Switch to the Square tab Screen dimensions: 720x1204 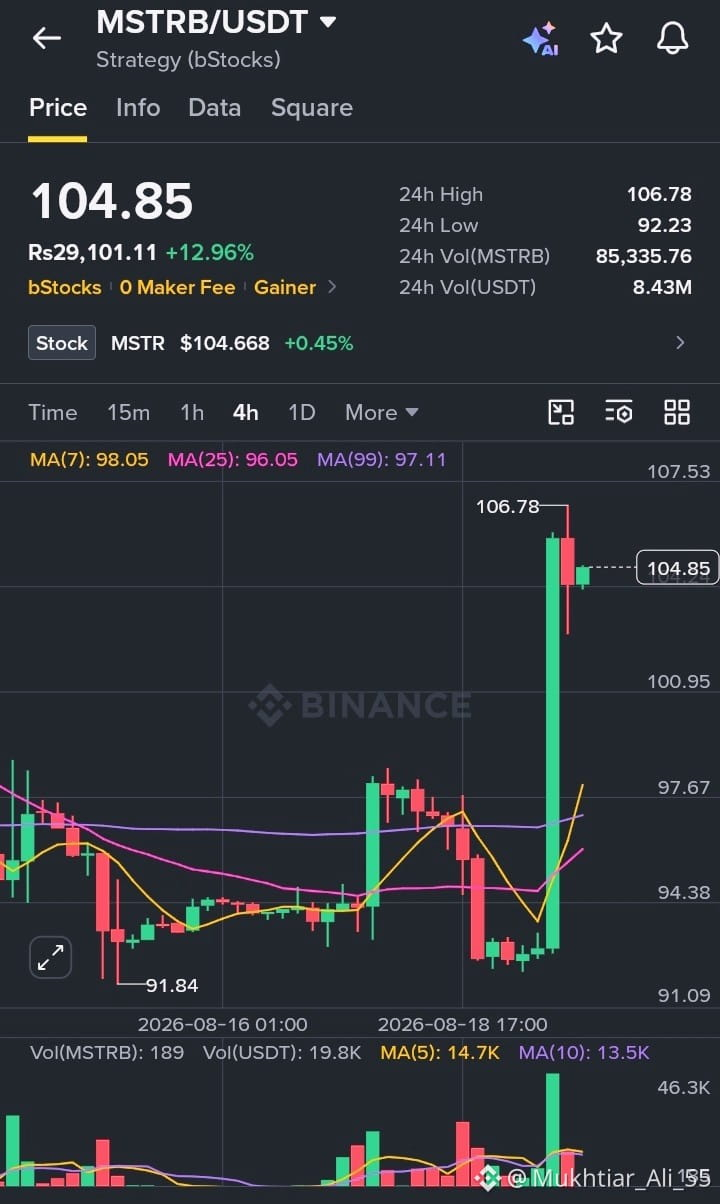coord(312,108)
